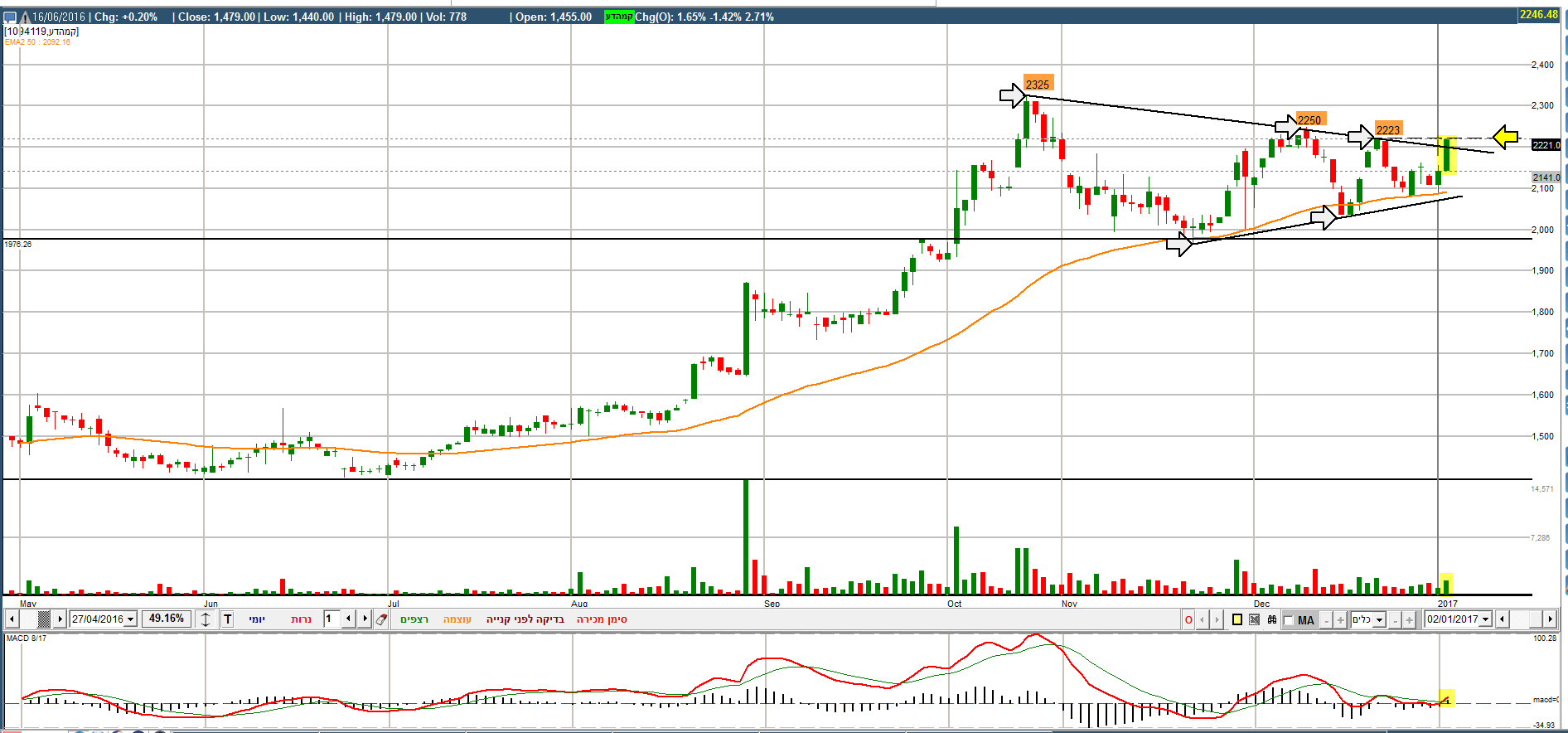This screenshot has height=733, width=1568.
Task: Click the MACD 8/17 indicator label
Action: coord(27,638)
